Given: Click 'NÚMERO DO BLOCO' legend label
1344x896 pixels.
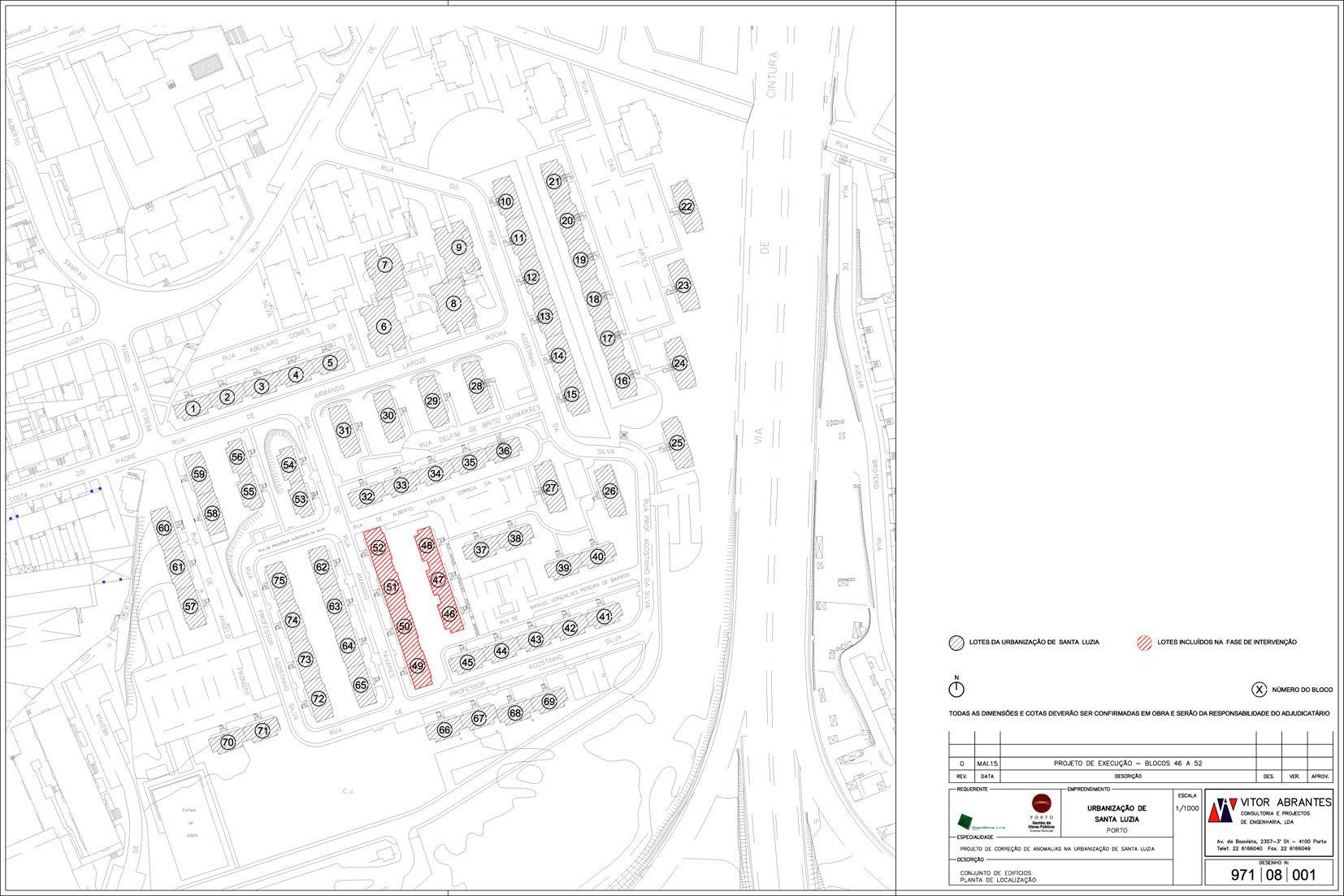Looking at the screenshot, I should click(x=1302, y=690).
